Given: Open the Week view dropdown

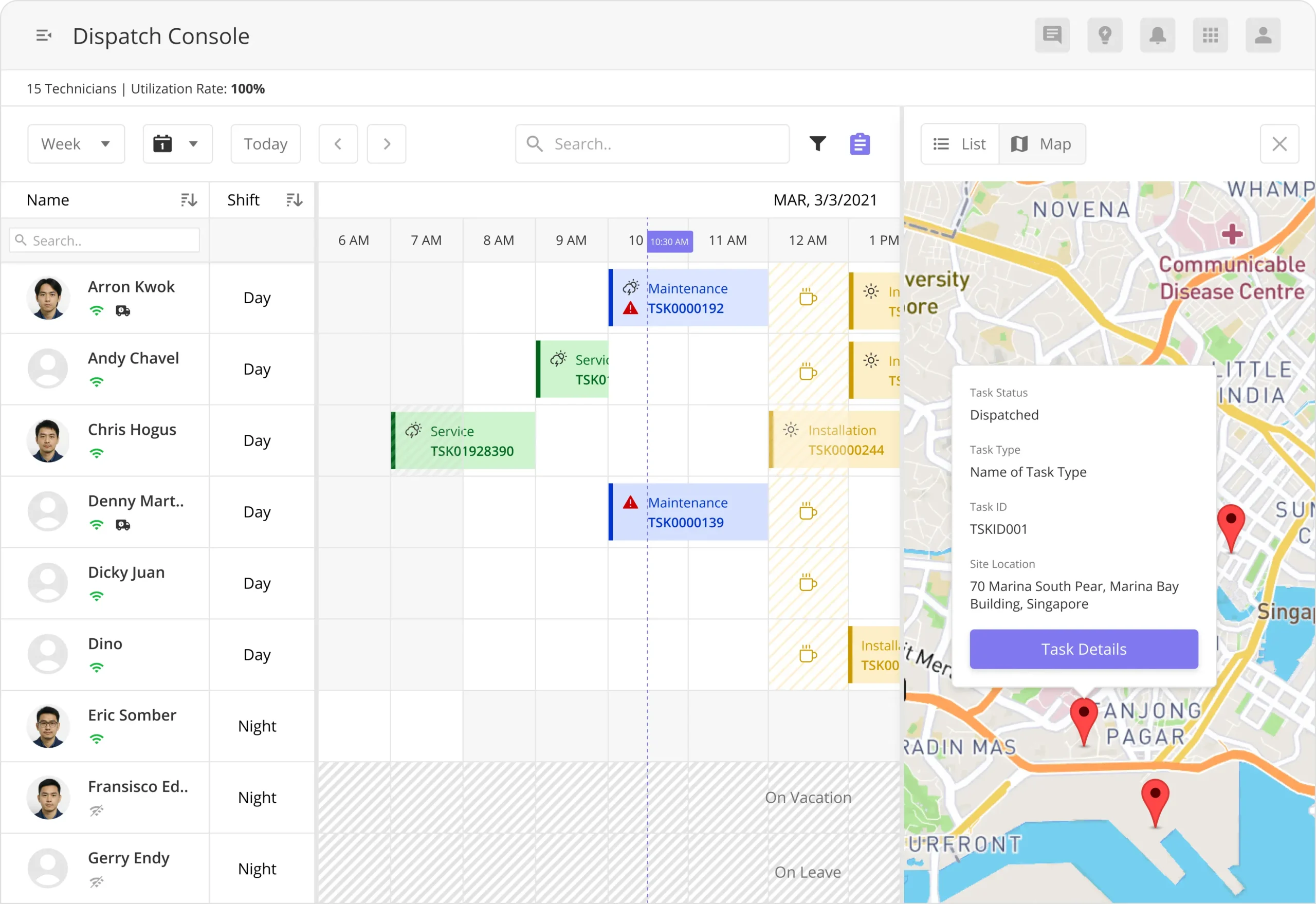Looking at the screenshot, I should click(76, 144).
